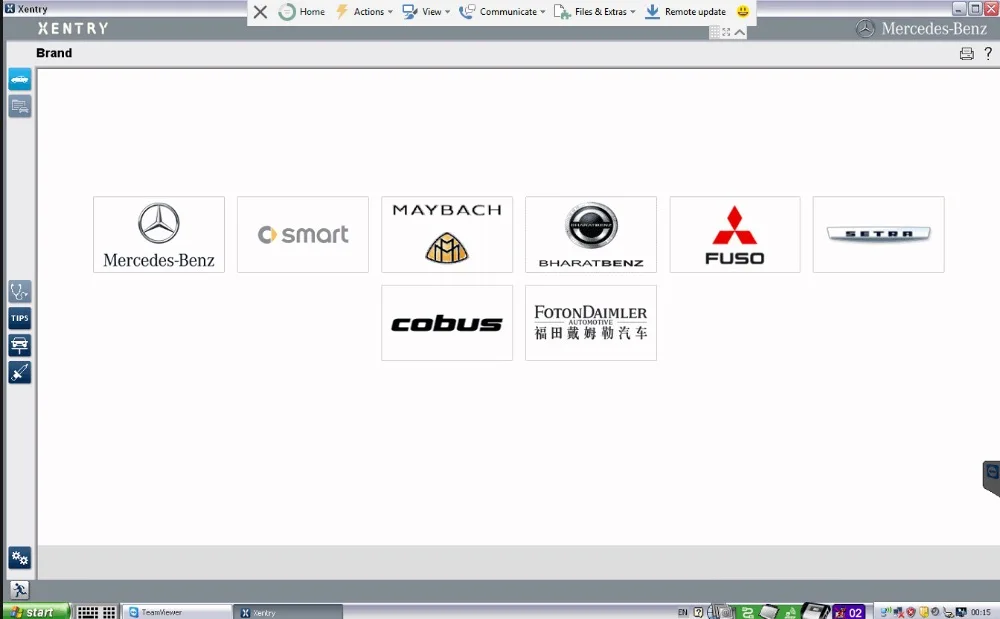Click the Windows Start button

[x=36, y=612]
